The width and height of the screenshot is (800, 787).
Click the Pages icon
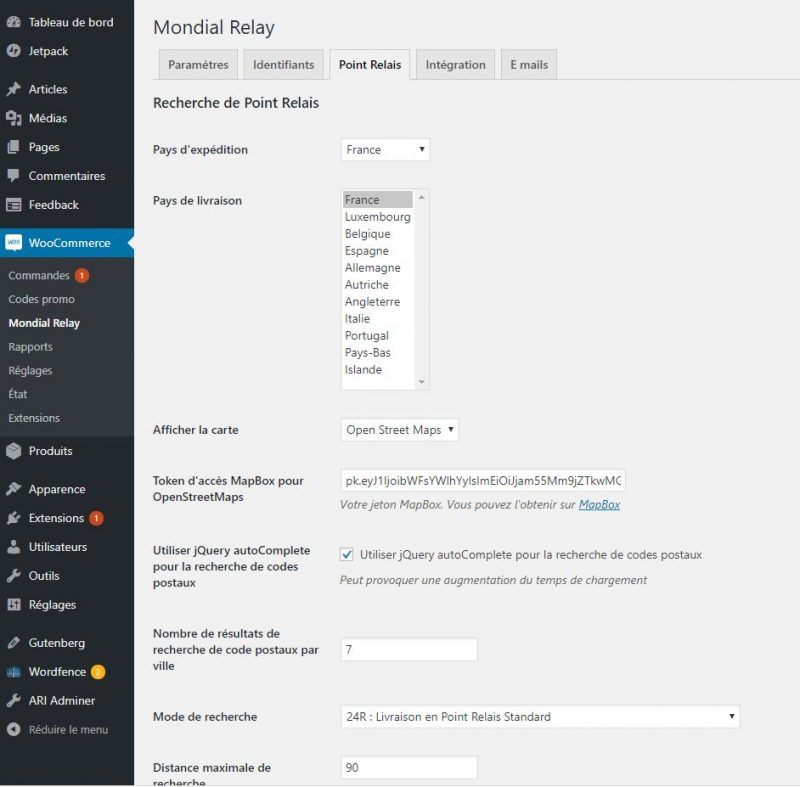tap(14, 147)
